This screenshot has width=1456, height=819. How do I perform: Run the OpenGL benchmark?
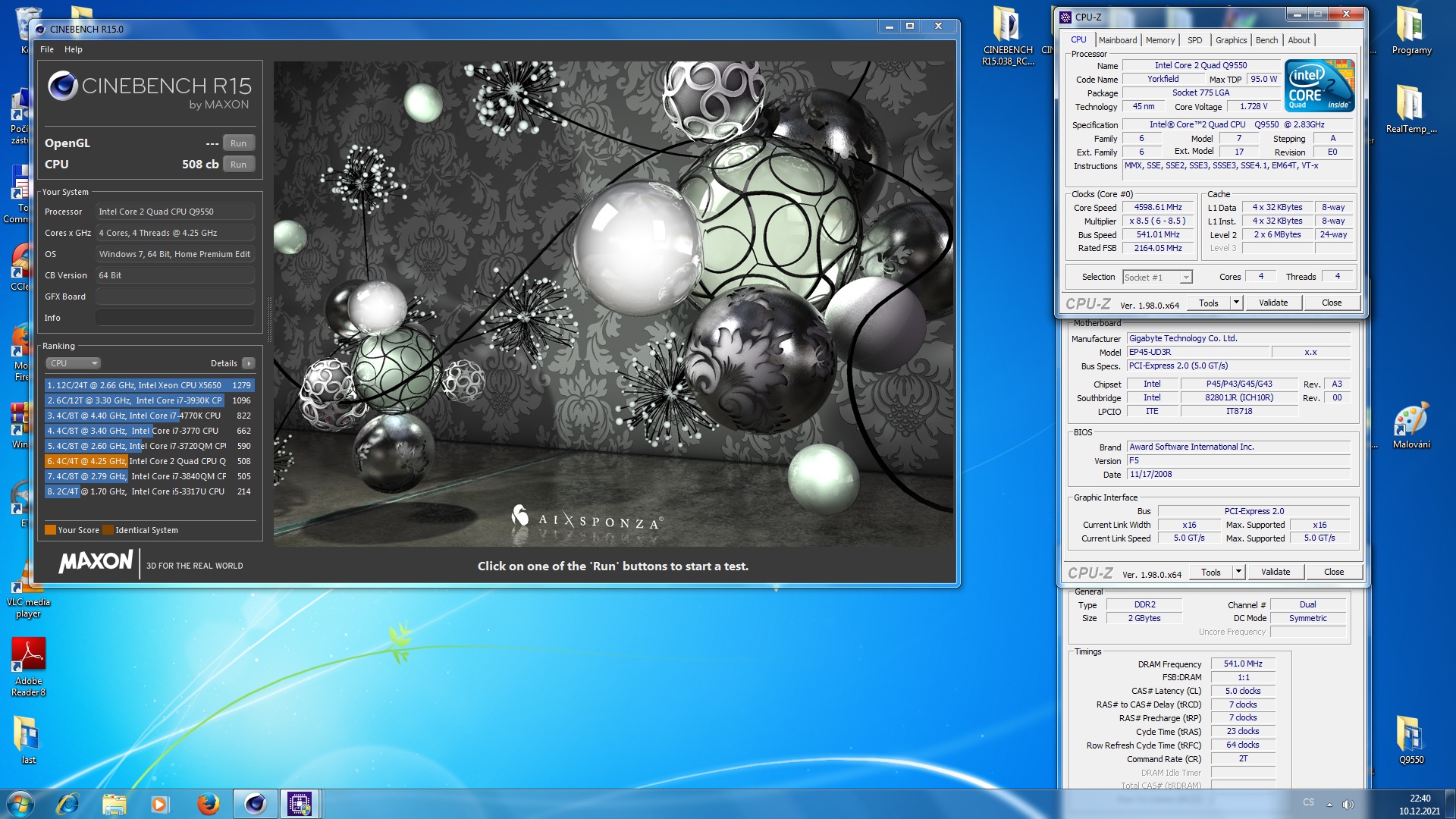coord(239,143)
